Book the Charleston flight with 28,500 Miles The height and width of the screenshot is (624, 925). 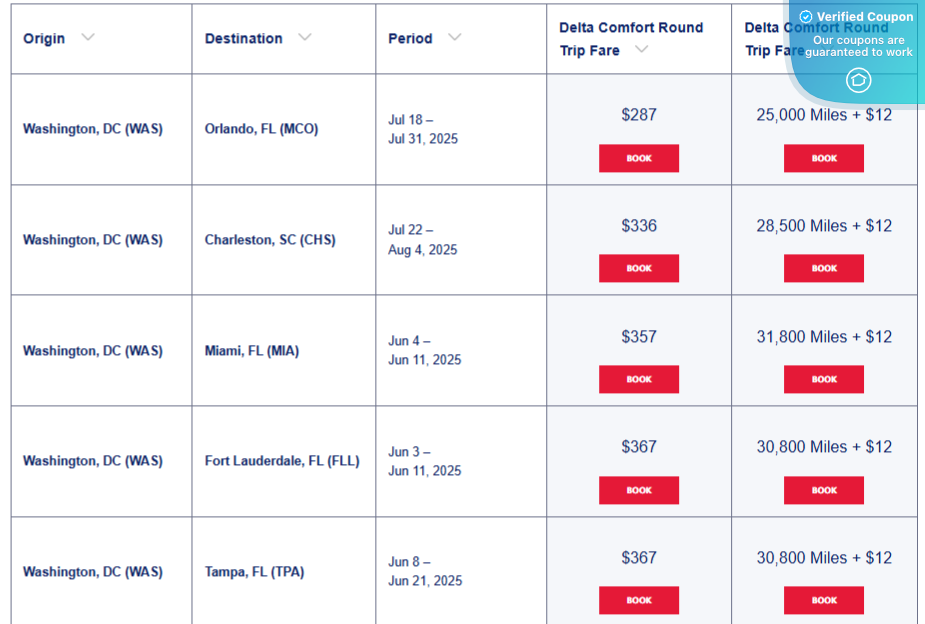823,268
